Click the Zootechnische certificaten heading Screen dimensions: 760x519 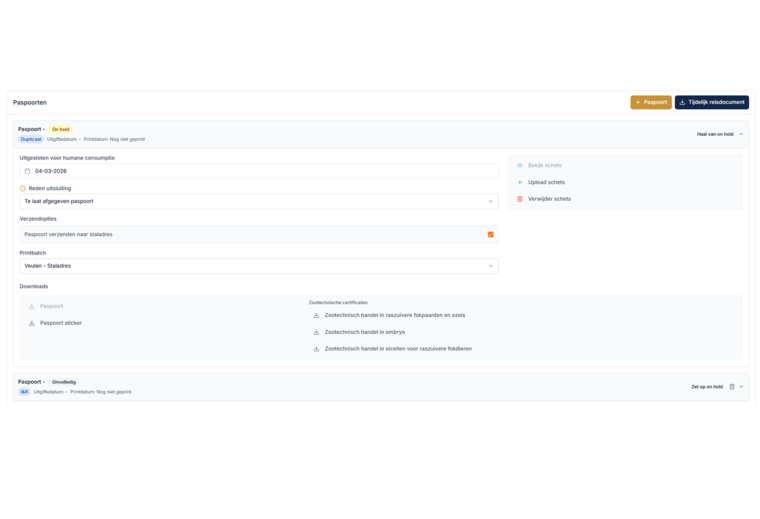(338, 302)
